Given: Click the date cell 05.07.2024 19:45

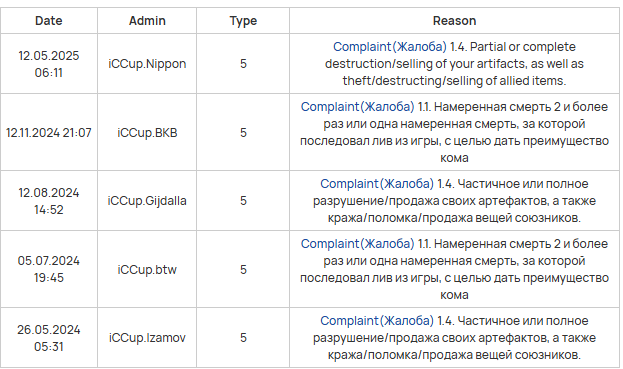Looking at the screenshot, I should 49,269.
